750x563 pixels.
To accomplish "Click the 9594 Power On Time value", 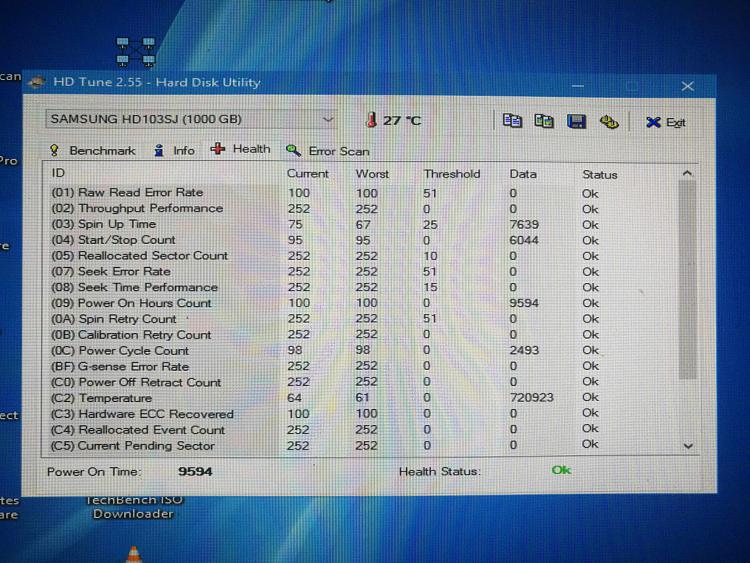I will [x=195, y=472].
